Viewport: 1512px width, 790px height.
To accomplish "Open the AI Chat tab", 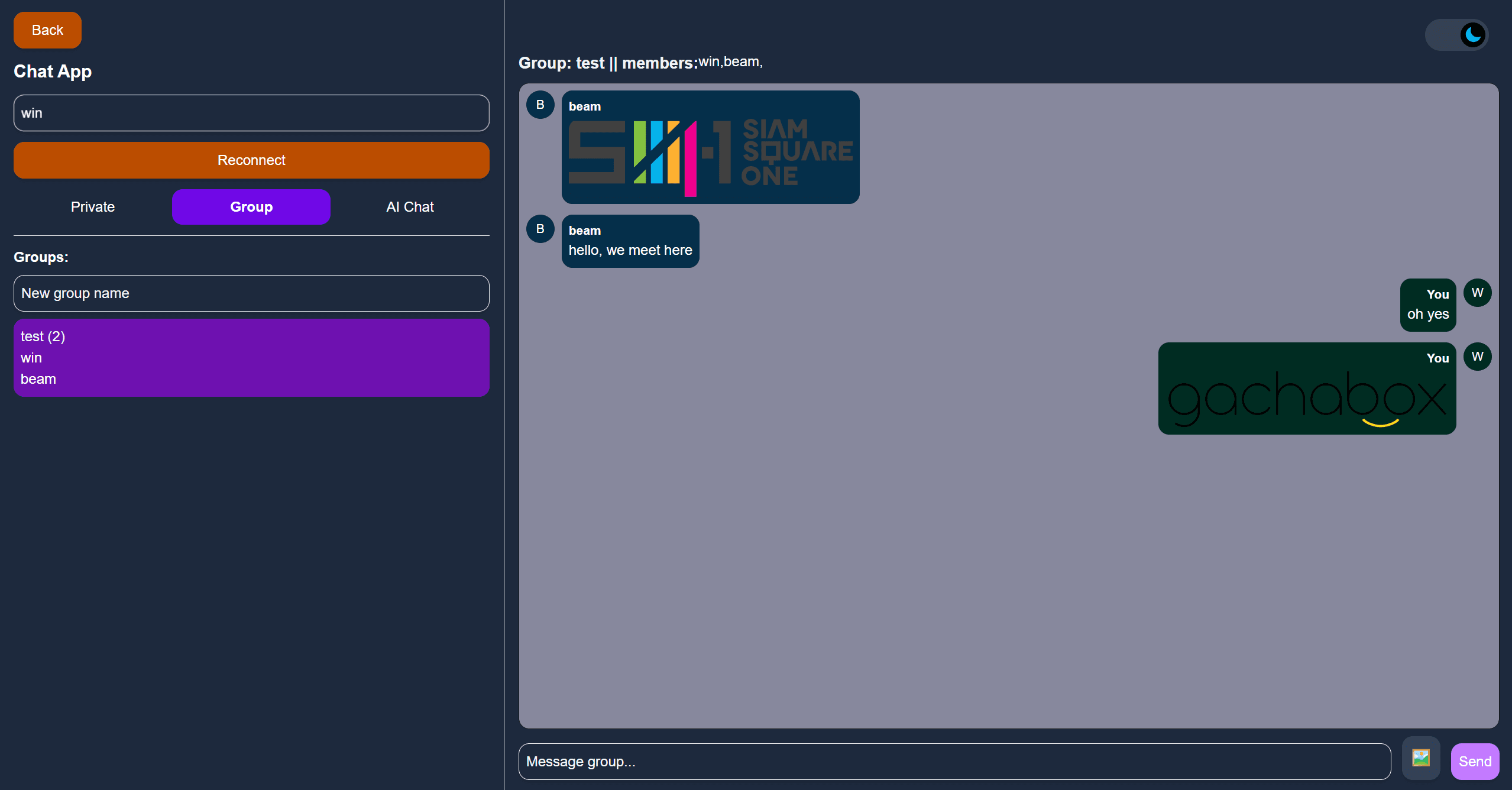I will [x=410, y=207].
